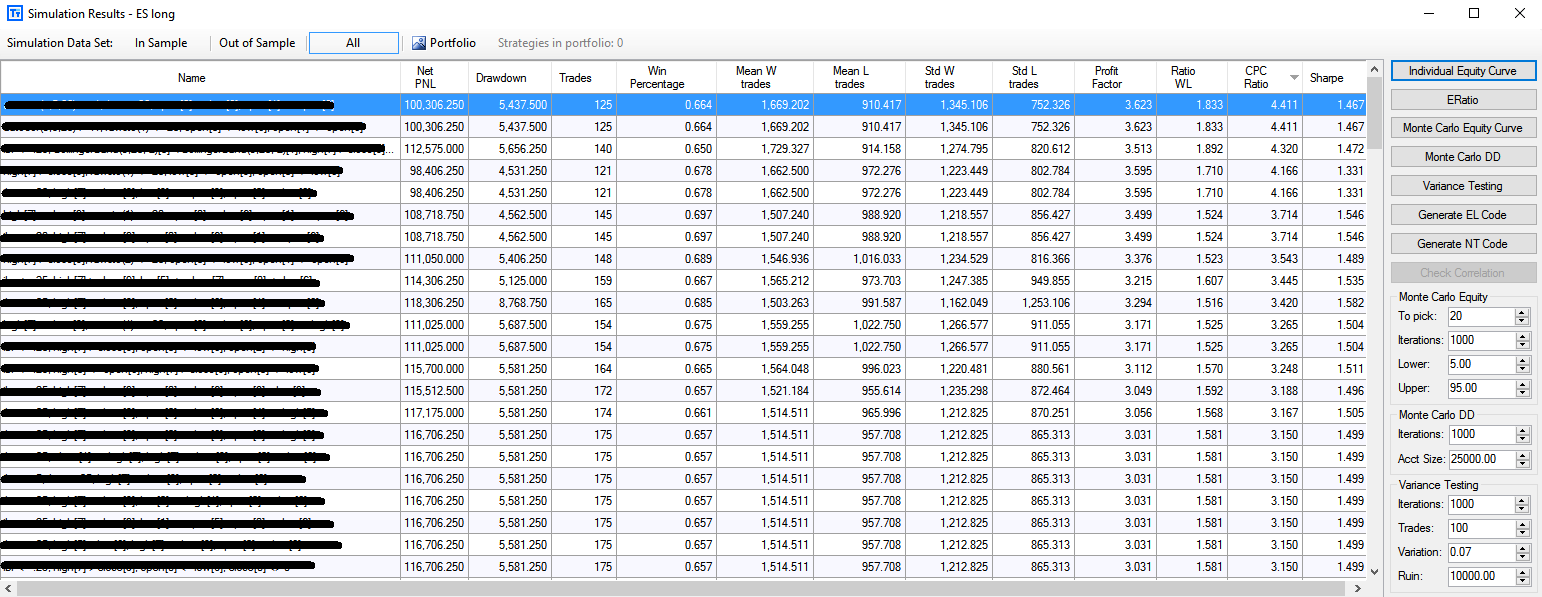1542x597 pixels.
Task: Increase the Lower value with up arrow
Action: [1523, 360]
